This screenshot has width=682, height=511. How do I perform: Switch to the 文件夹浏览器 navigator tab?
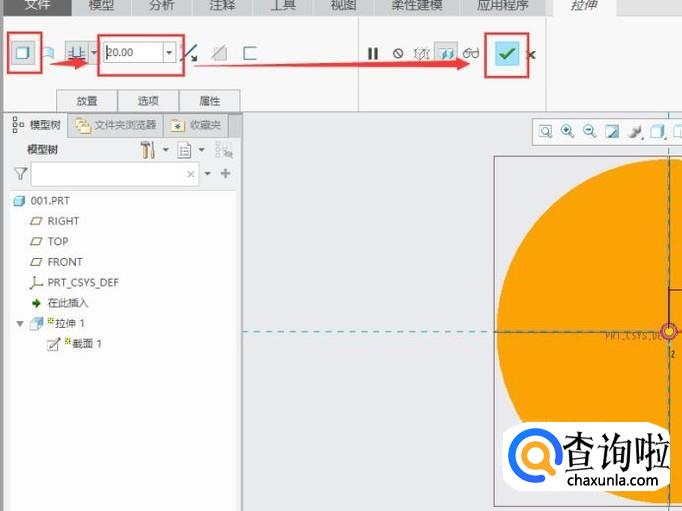(116, 125)
